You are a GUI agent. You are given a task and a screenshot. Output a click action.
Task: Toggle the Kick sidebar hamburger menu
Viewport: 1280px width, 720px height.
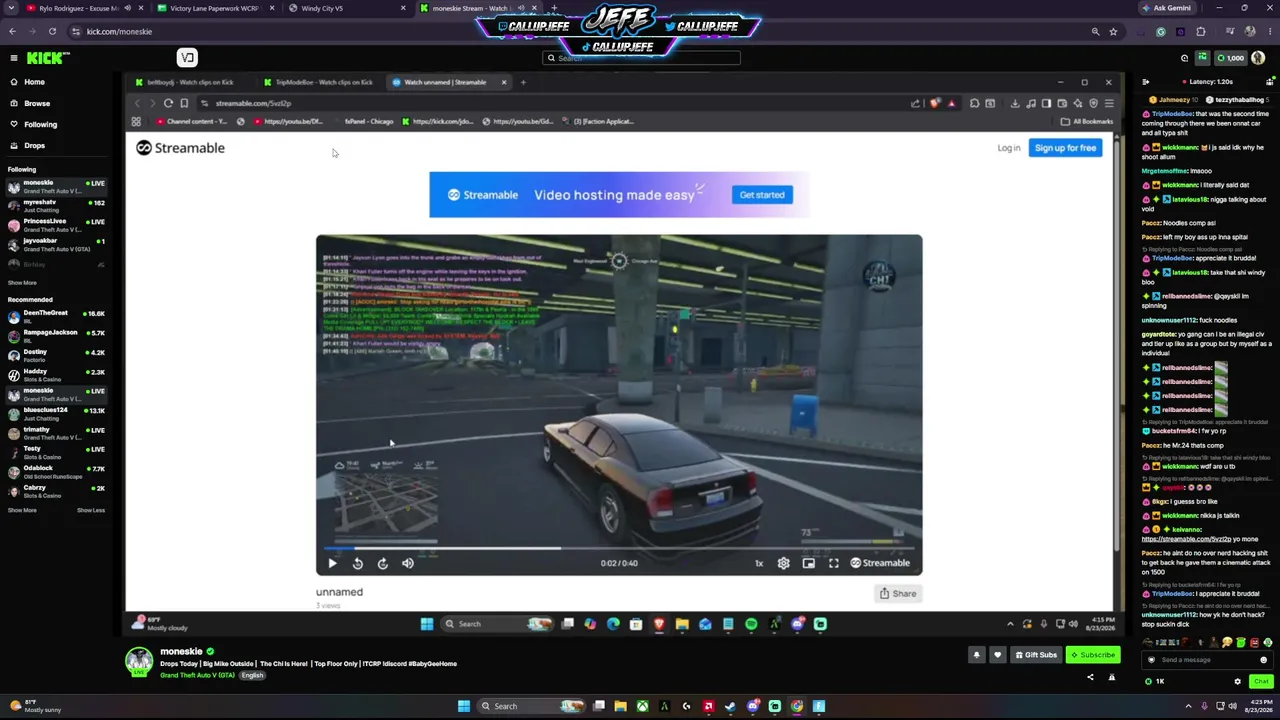[x=13, y=58]
